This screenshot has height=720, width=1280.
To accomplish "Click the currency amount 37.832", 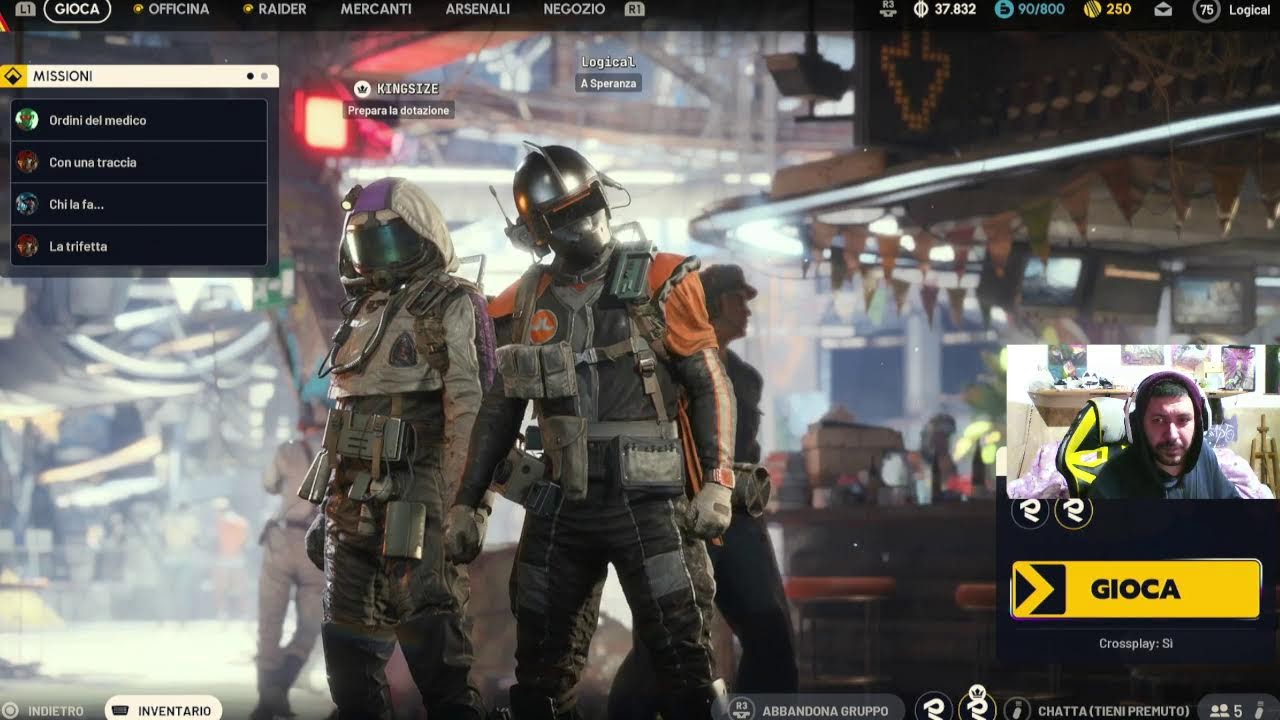I will pyautogui.click(x=955, y=9).
